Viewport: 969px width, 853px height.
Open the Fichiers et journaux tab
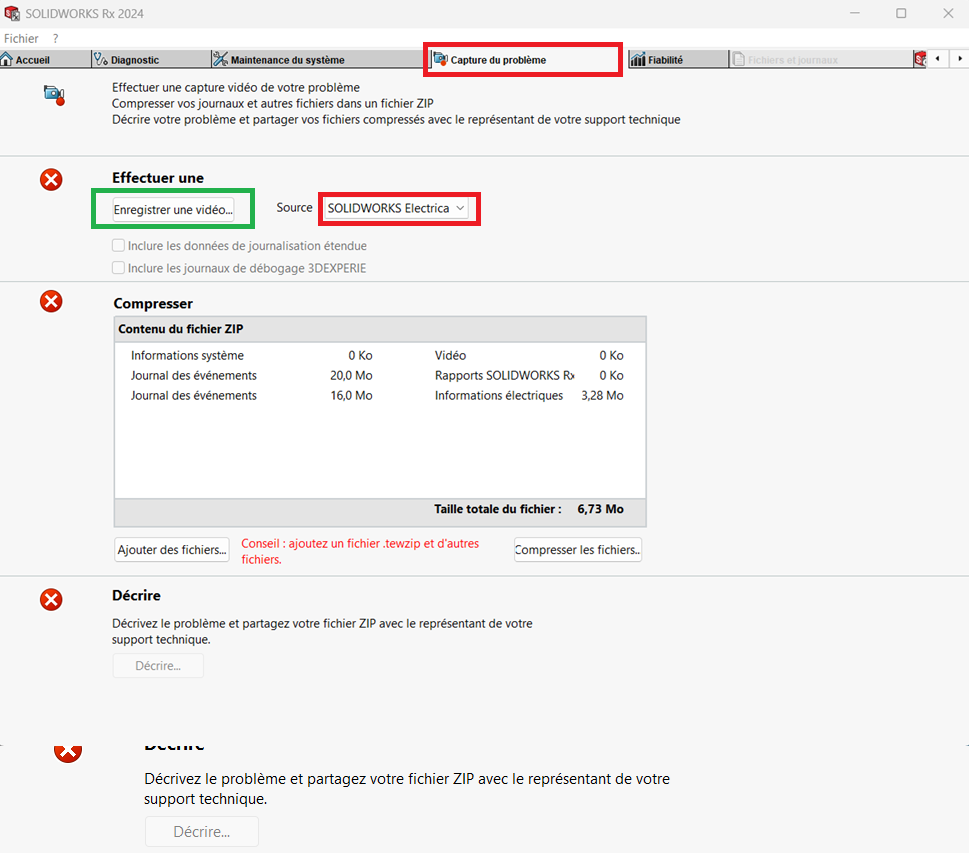821,59
